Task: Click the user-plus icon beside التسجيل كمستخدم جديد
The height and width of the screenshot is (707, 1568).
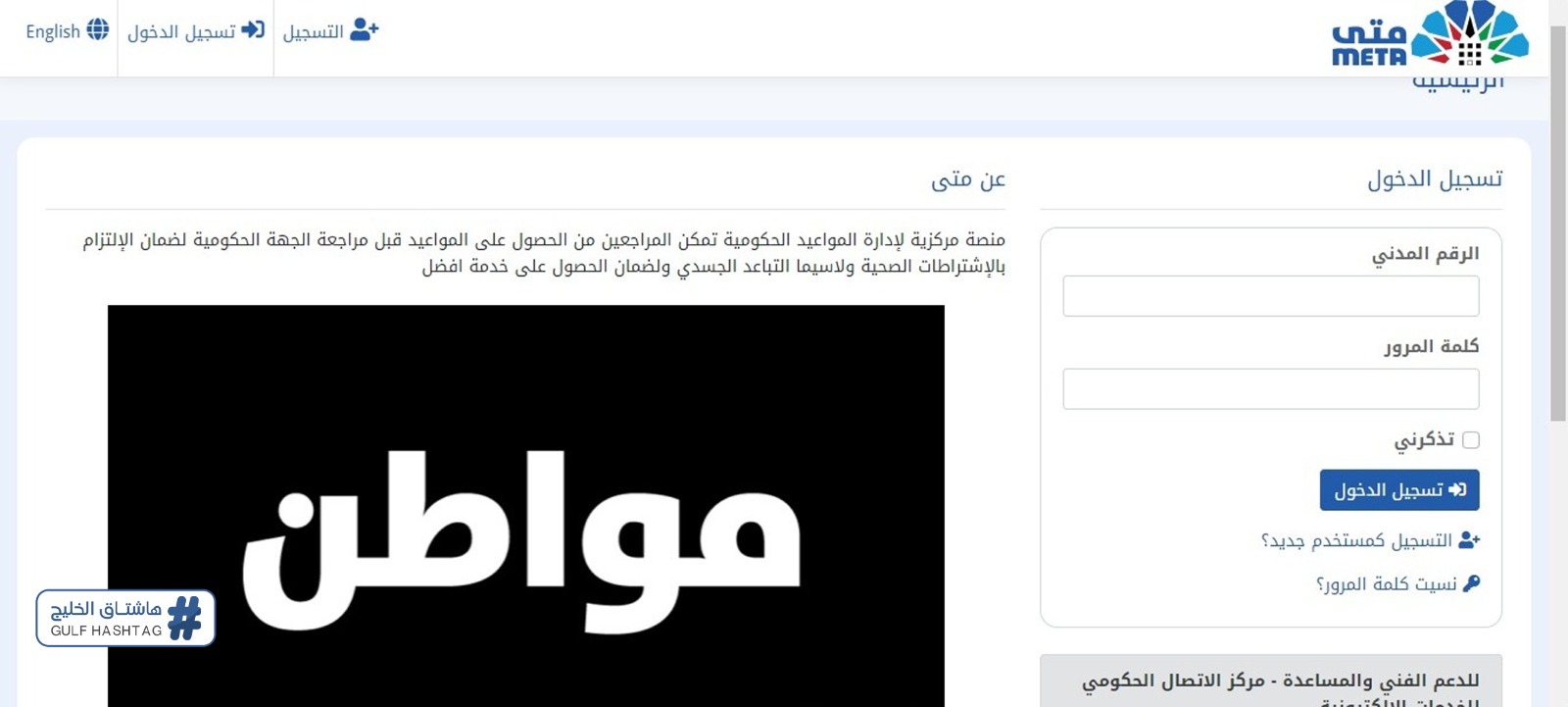Action: click(x=1469, y=540)
